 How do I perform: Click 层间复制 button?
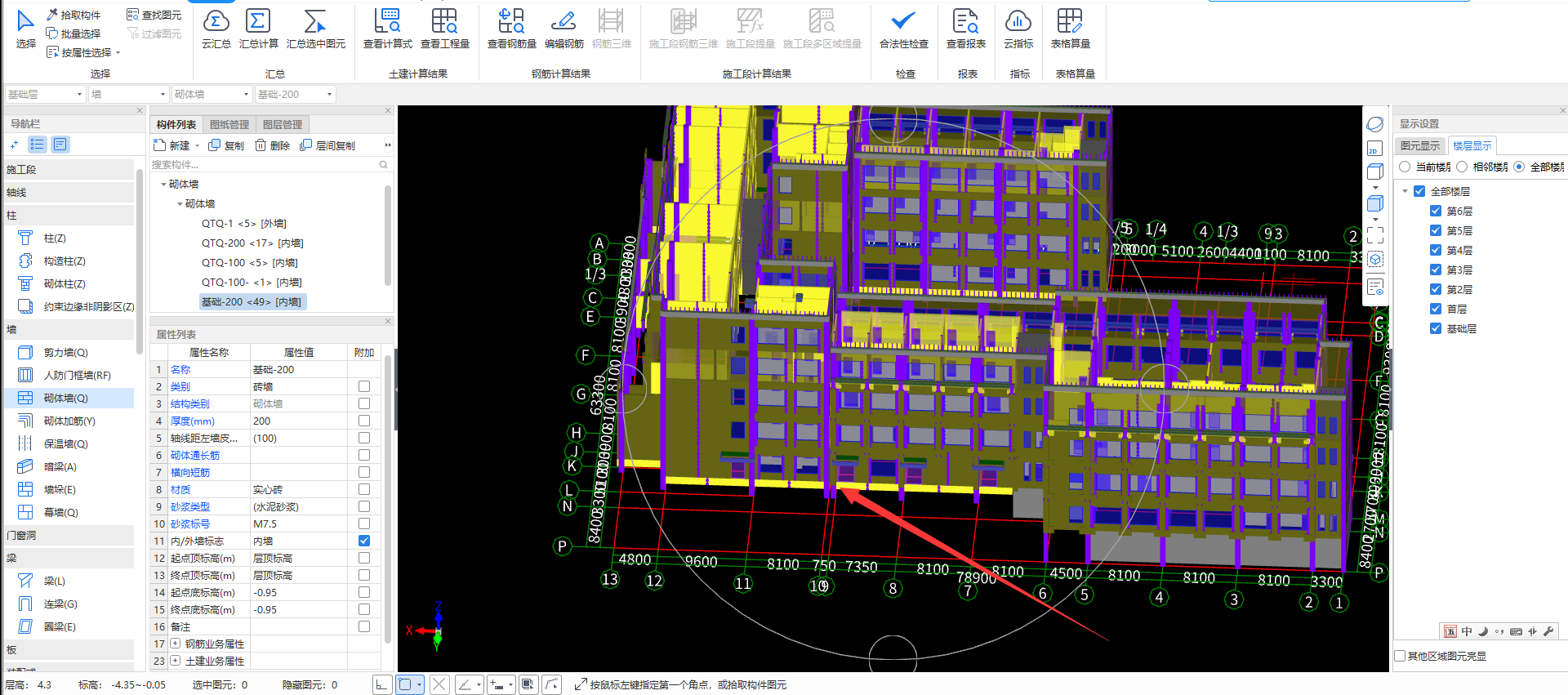327,145
